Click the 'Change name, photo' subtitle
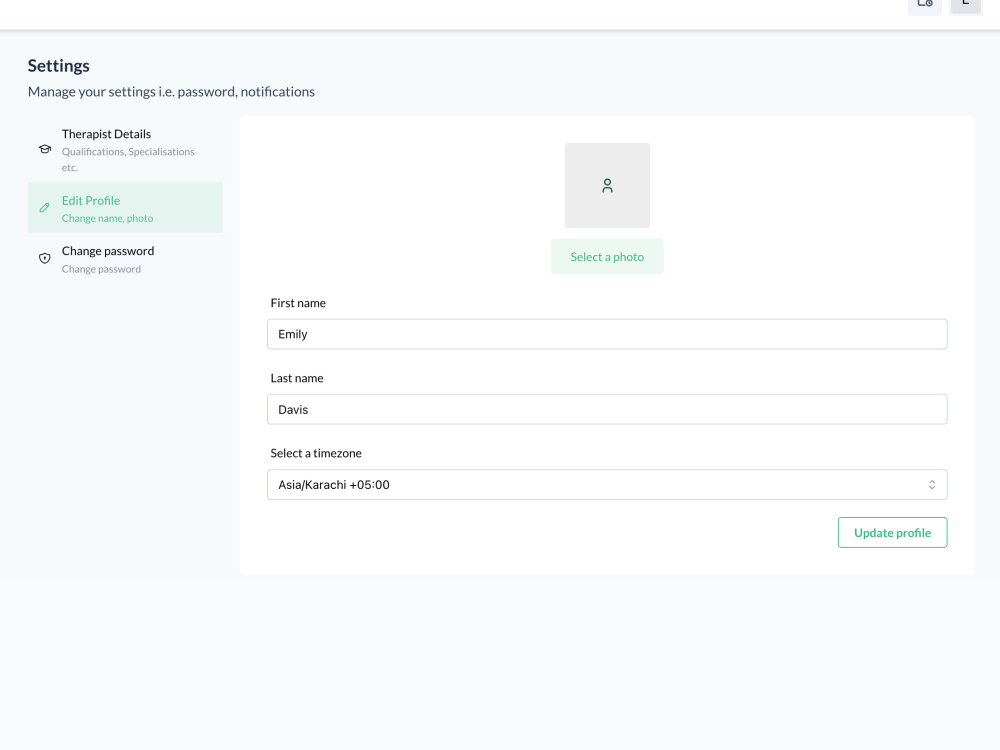The width and height of the screenshot is (1000, 750). click(108, 218)
